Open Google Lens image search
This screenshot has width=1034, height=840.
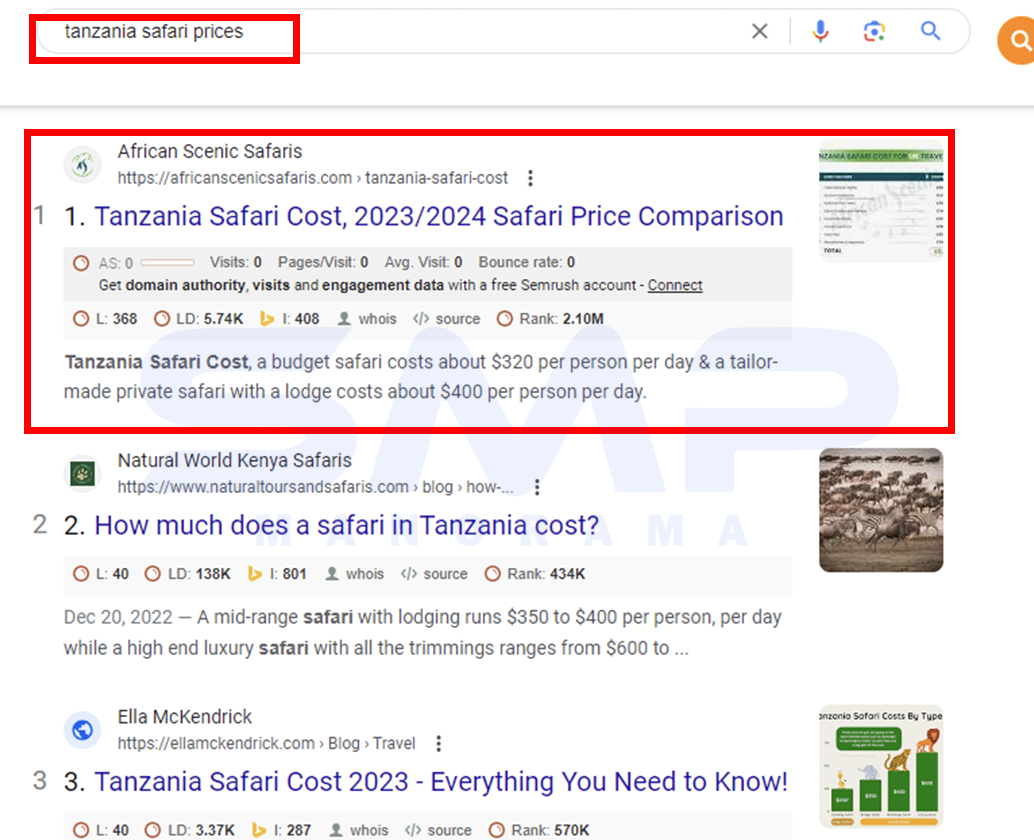pyautogui.click(x=874, y=31)
